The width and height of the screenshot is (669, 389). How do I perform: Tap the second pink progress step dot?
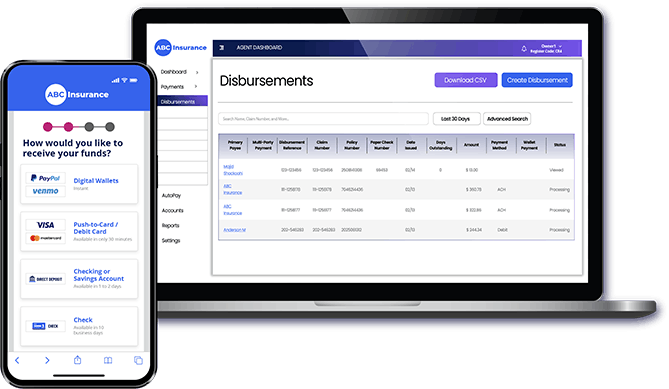[x=68, y=127]
